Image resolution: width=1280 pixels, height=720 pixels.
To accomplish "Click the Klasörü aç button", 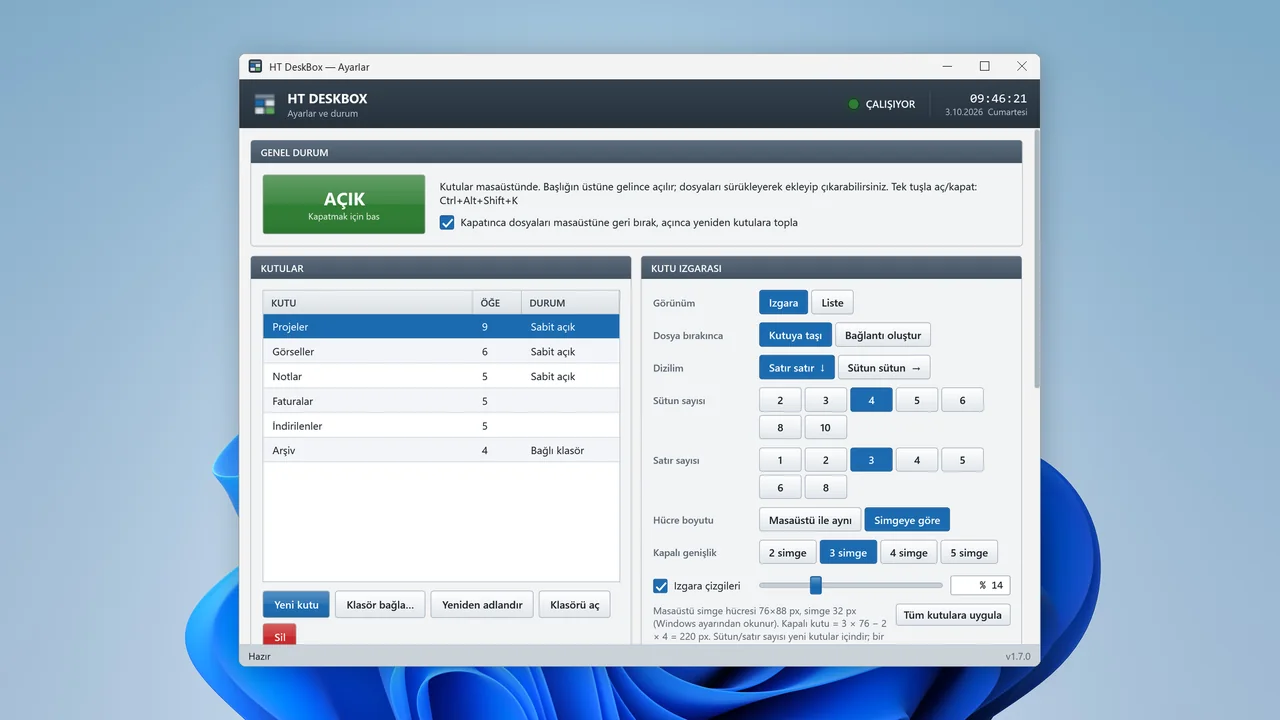I will coord(575,605).
